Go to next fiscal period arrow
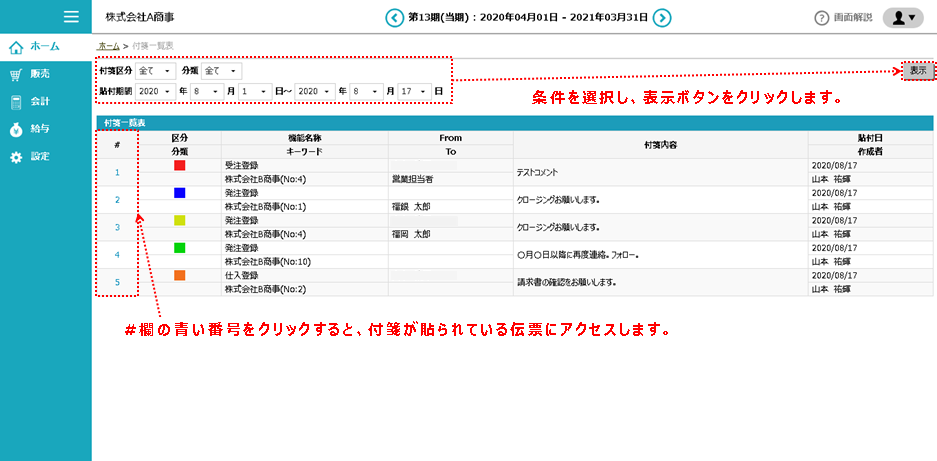Image resolution: width=937 pixels, height=461 pixels. click(662, 17)
